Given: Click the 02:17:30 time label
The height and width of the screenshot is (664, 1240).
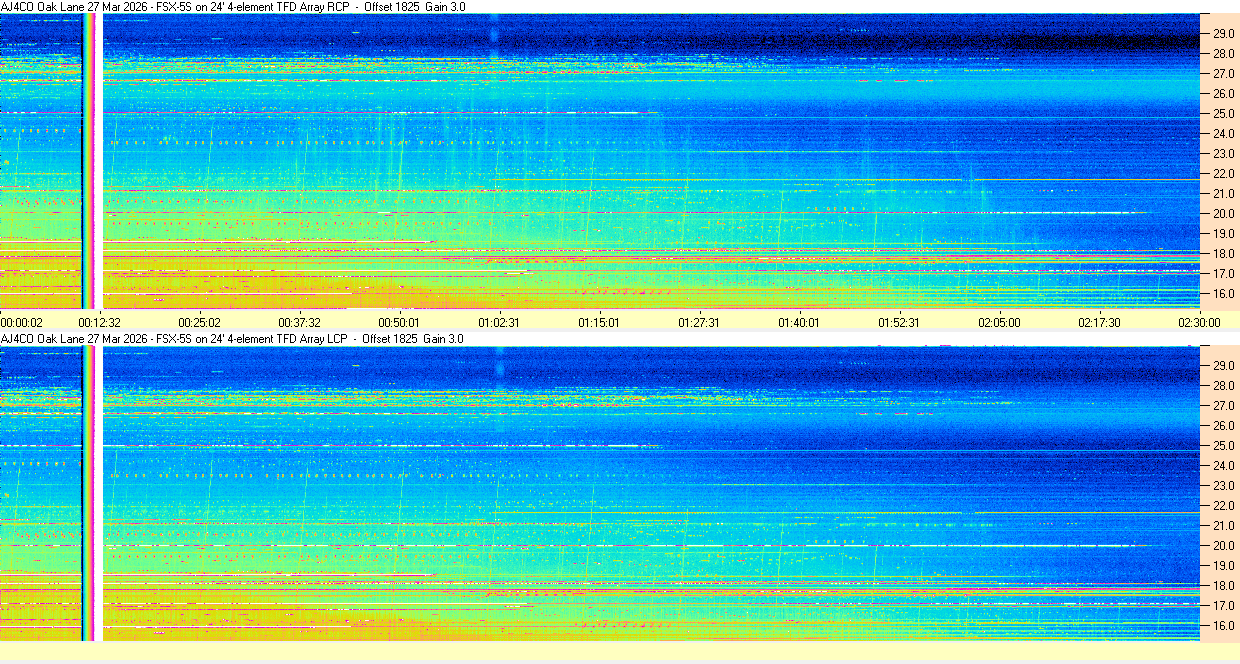Looking at the screenshot, I should click(1099, 322).
